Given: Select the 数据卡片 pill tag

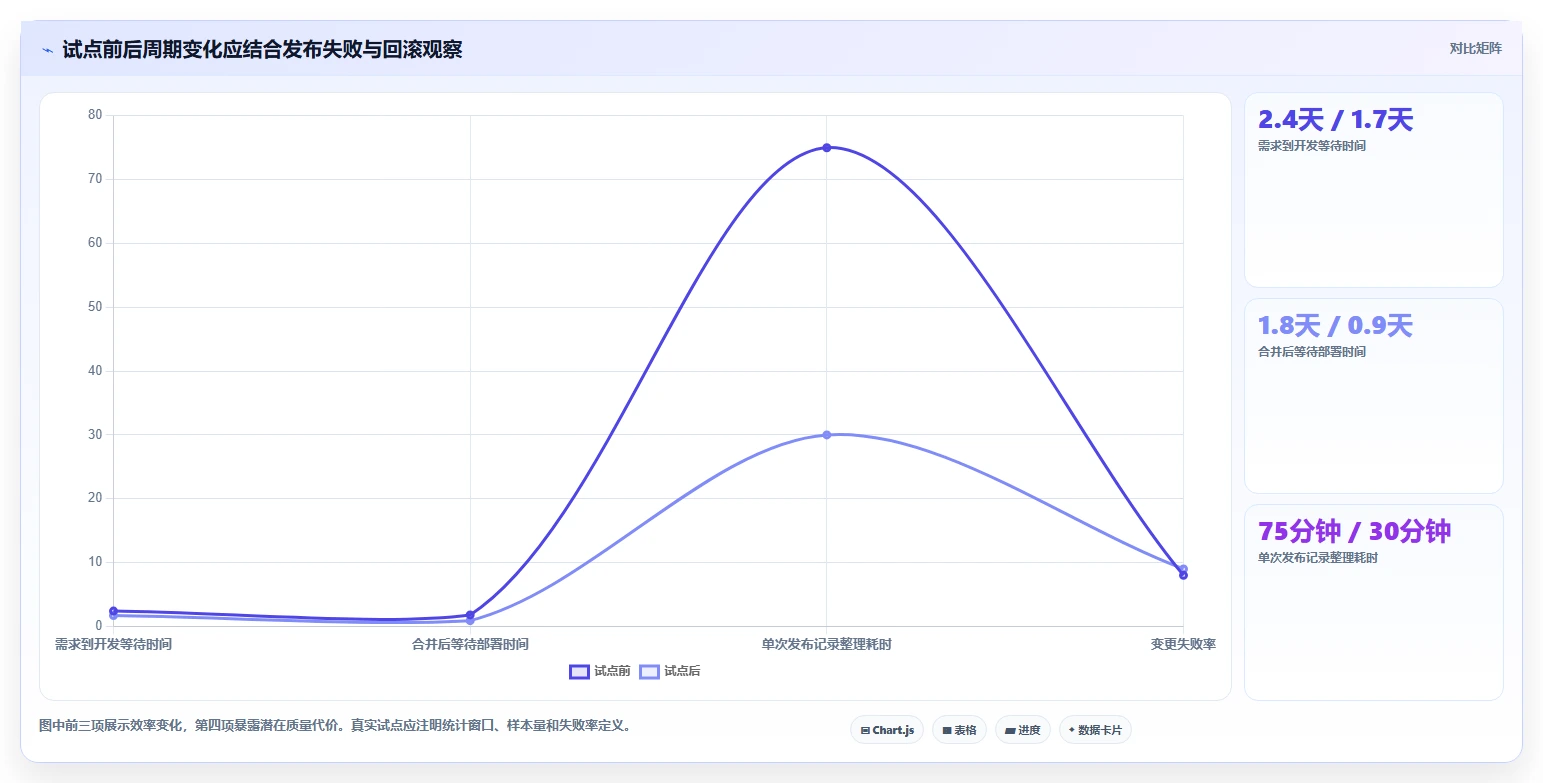Looking at the screenshot, I should coord(1095,730).
